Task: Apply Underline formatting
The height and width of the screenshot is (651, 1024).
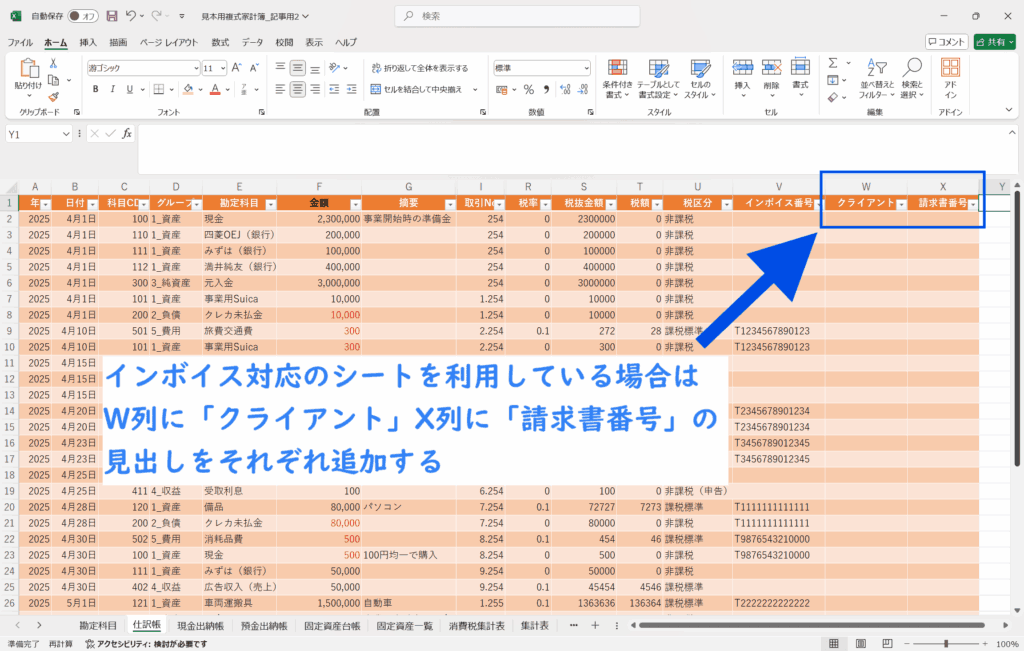Action: pos(129,89)
